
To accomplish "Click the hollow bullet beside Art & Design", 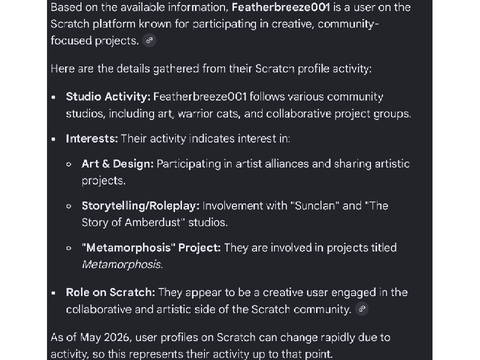I will pyautogui.click(x=69, y=164).
